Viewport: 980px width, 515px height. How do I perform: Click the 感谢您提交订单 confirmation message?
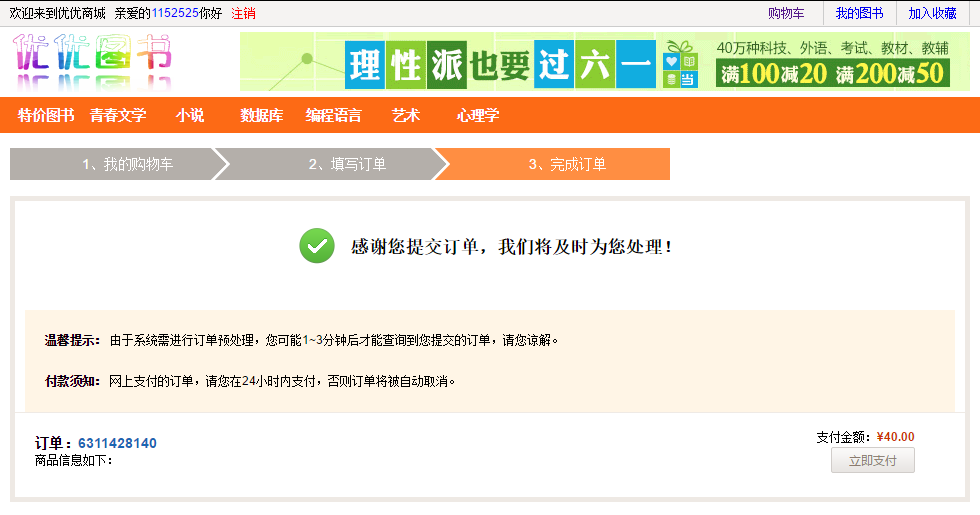pos(511,247)
